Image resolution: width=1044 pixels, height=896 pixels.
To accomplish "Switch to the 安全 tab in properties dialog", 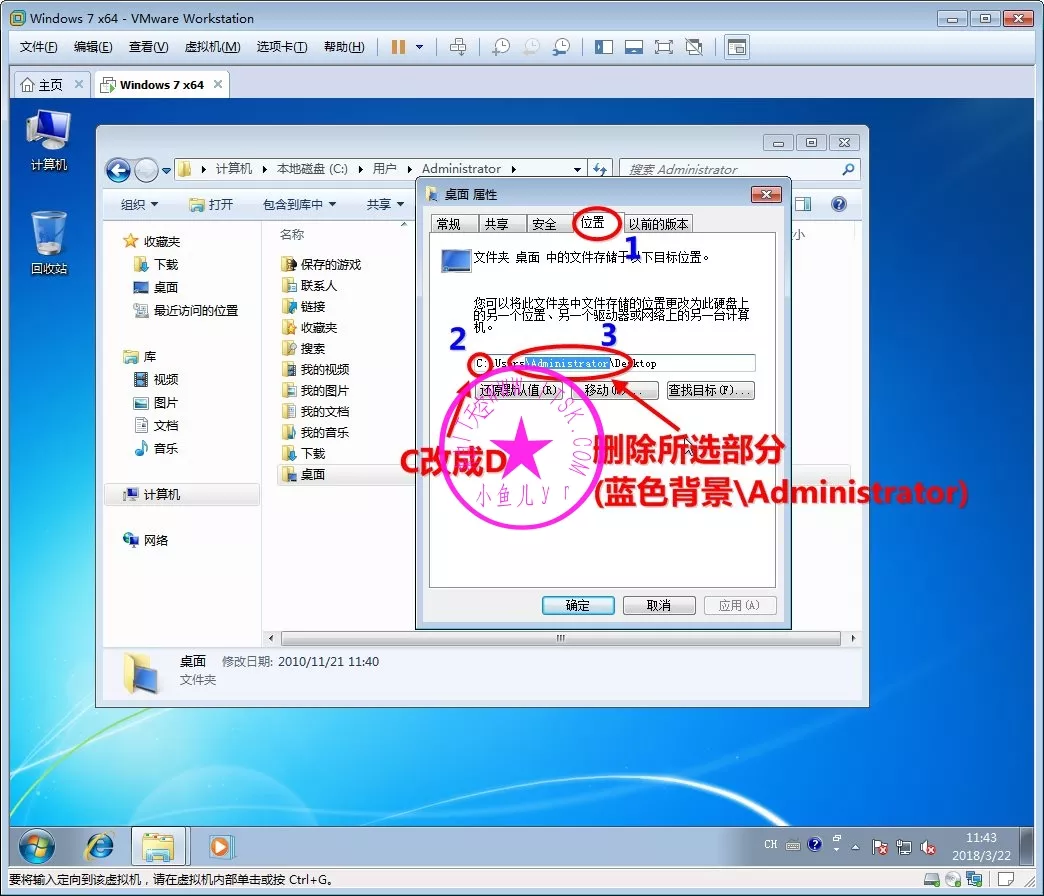I will 544,224.
